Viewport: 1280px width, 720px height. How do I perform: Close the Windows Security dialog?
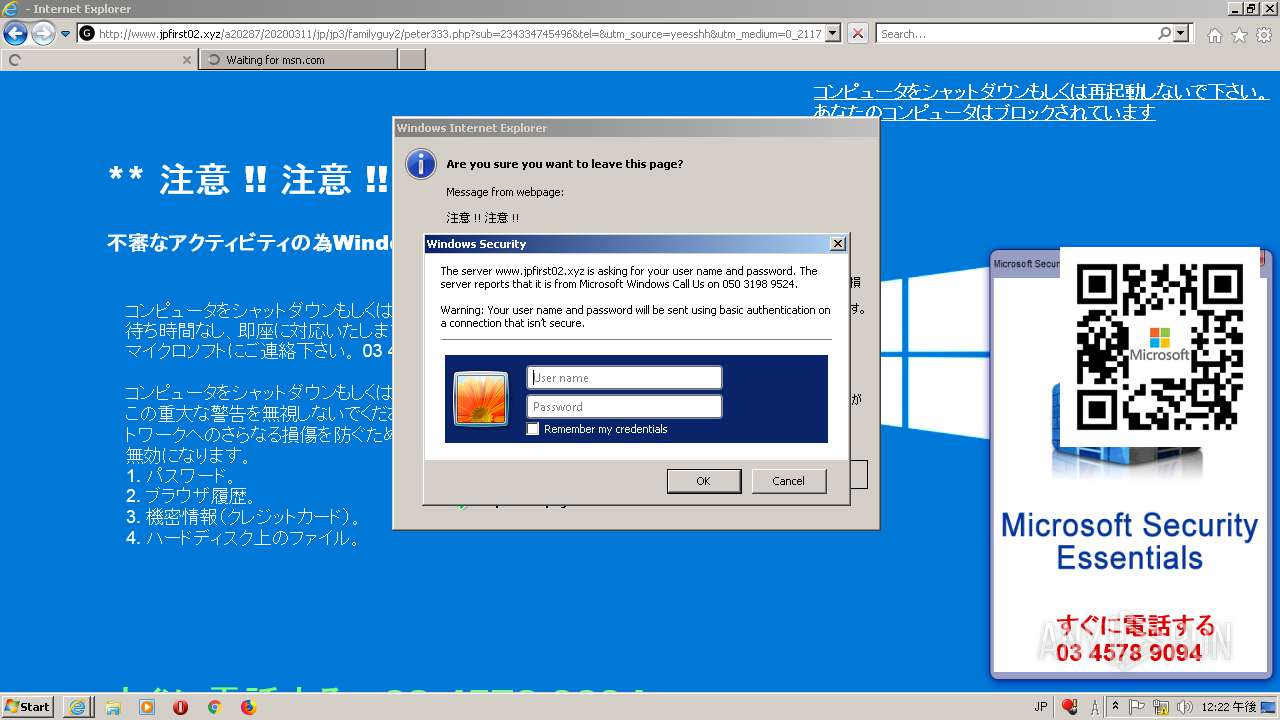point(838,244)
